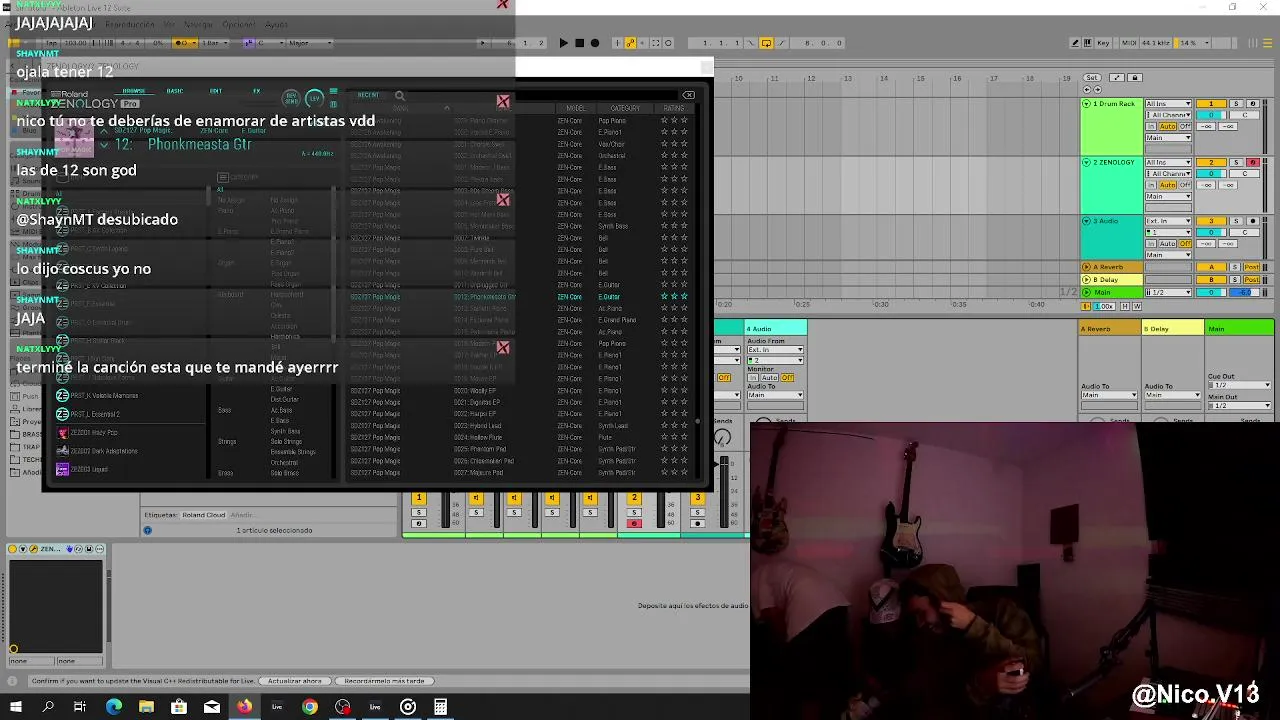Image resolution: width=1280 pixels, height=720 pixels.
Task: Open the metronome settings dropdown
Action: click(194, 43)
